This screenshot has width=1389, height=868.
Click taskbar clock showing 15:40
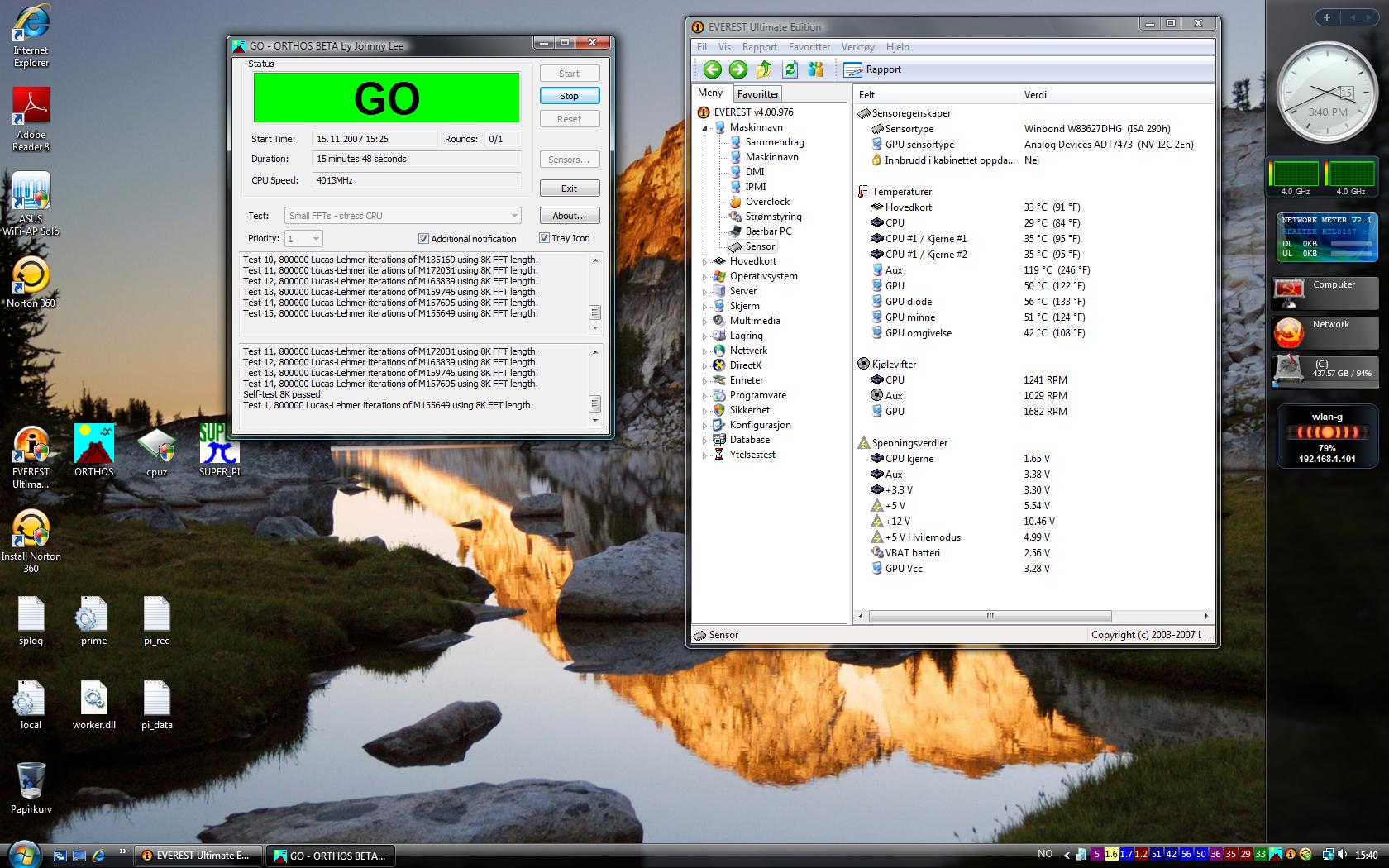point(1367,856)
